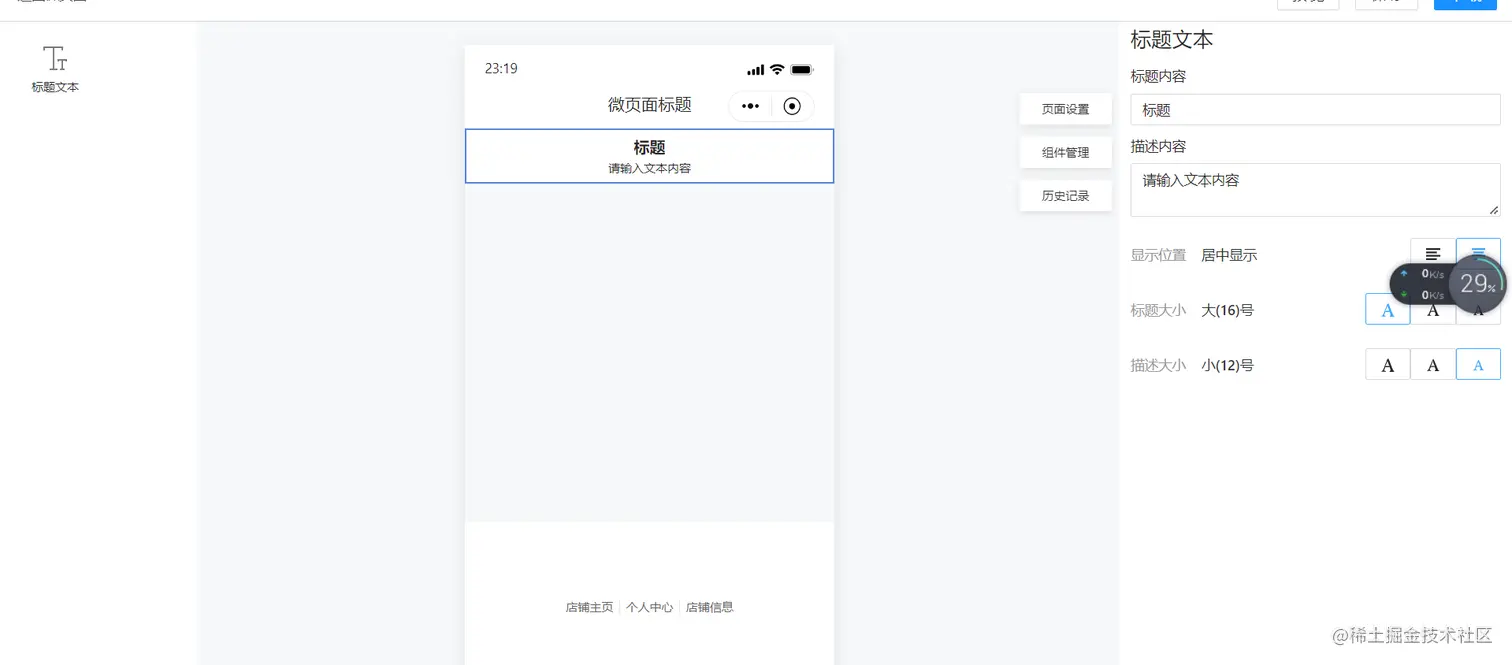Viewport: 1512px width, 665px height.
Task: Select the 标题 component in phone preview
Action: pyautogui.click(x=649, y=156)
